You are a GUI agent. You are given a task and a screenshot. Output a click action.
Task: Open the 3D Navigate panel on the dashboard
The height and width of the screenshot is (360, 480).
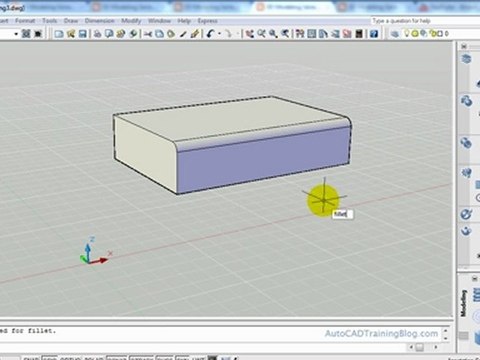pos(467,101)
